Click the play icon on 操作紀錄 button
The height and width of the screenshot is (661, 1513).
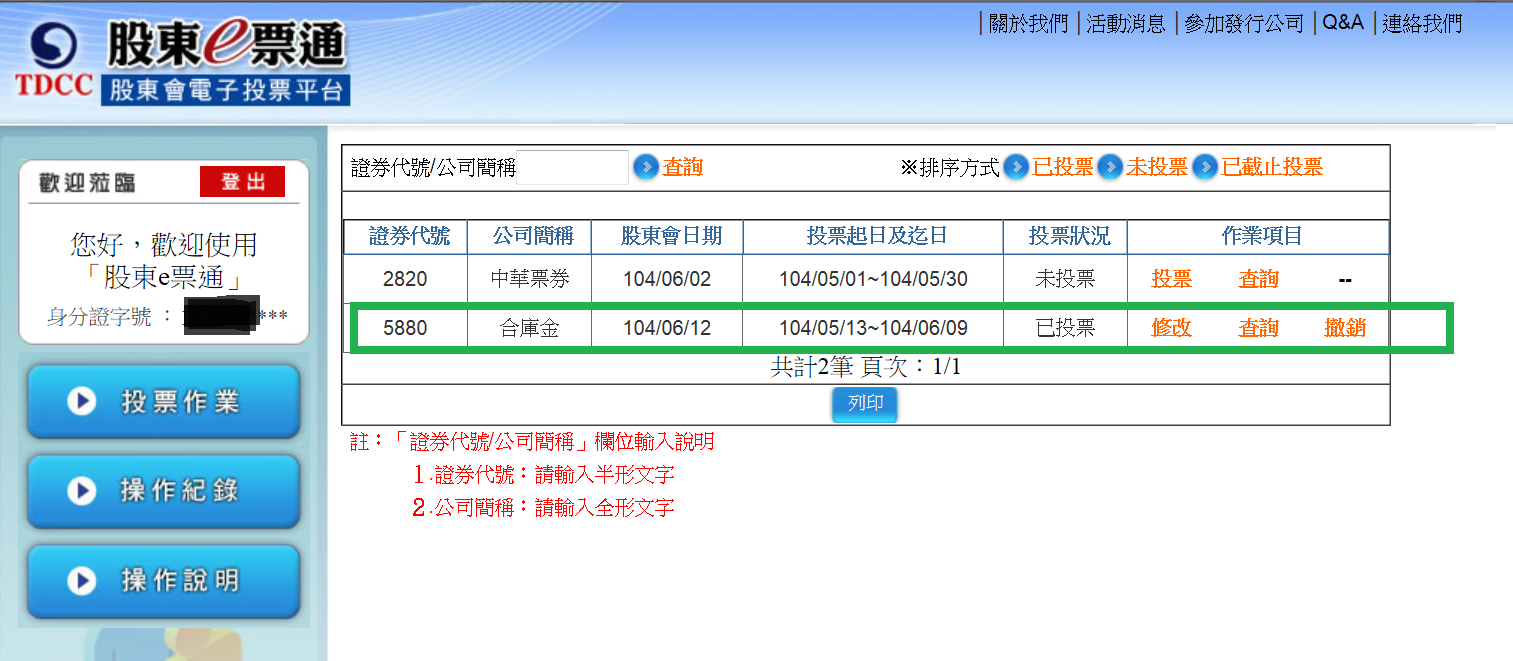(x=81, y=491)
